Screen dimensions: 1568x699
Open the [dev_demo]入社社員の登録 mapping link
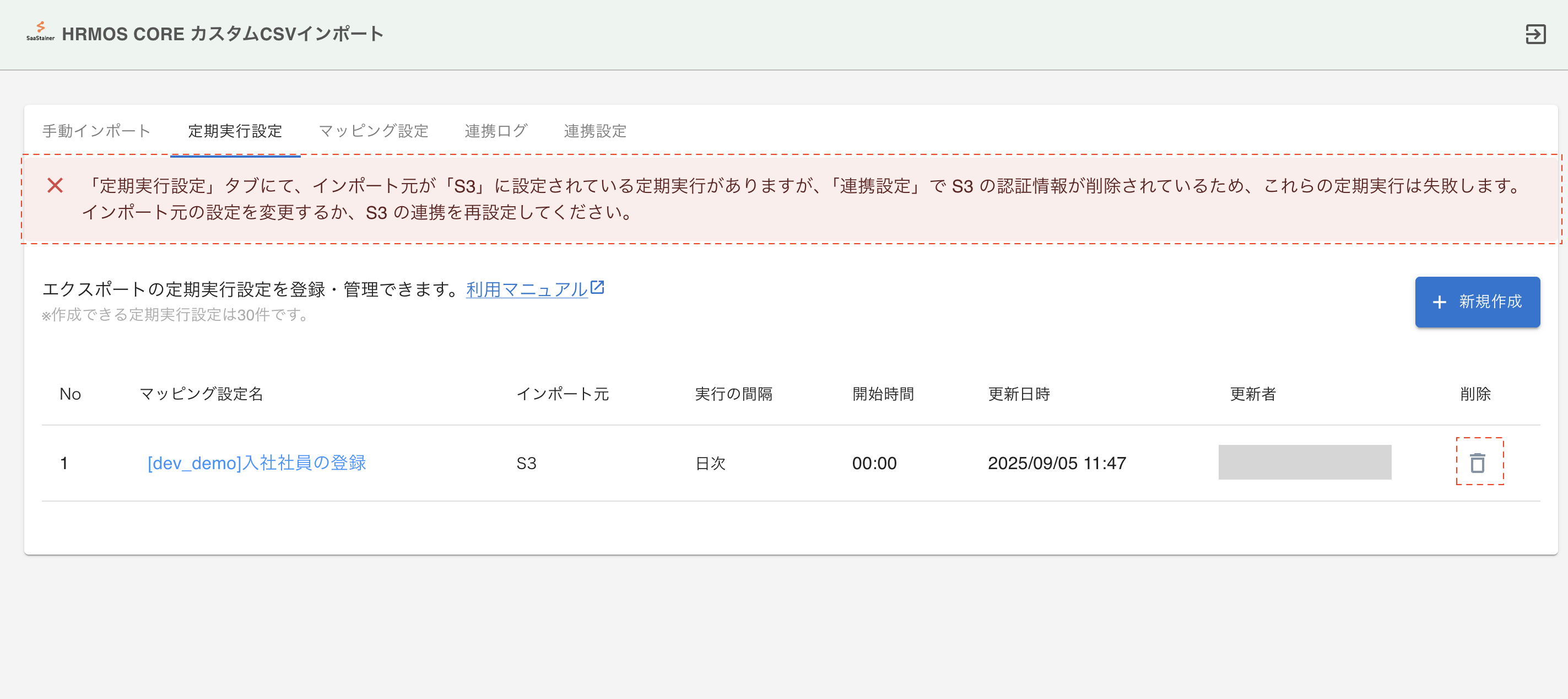click(256, 463)
